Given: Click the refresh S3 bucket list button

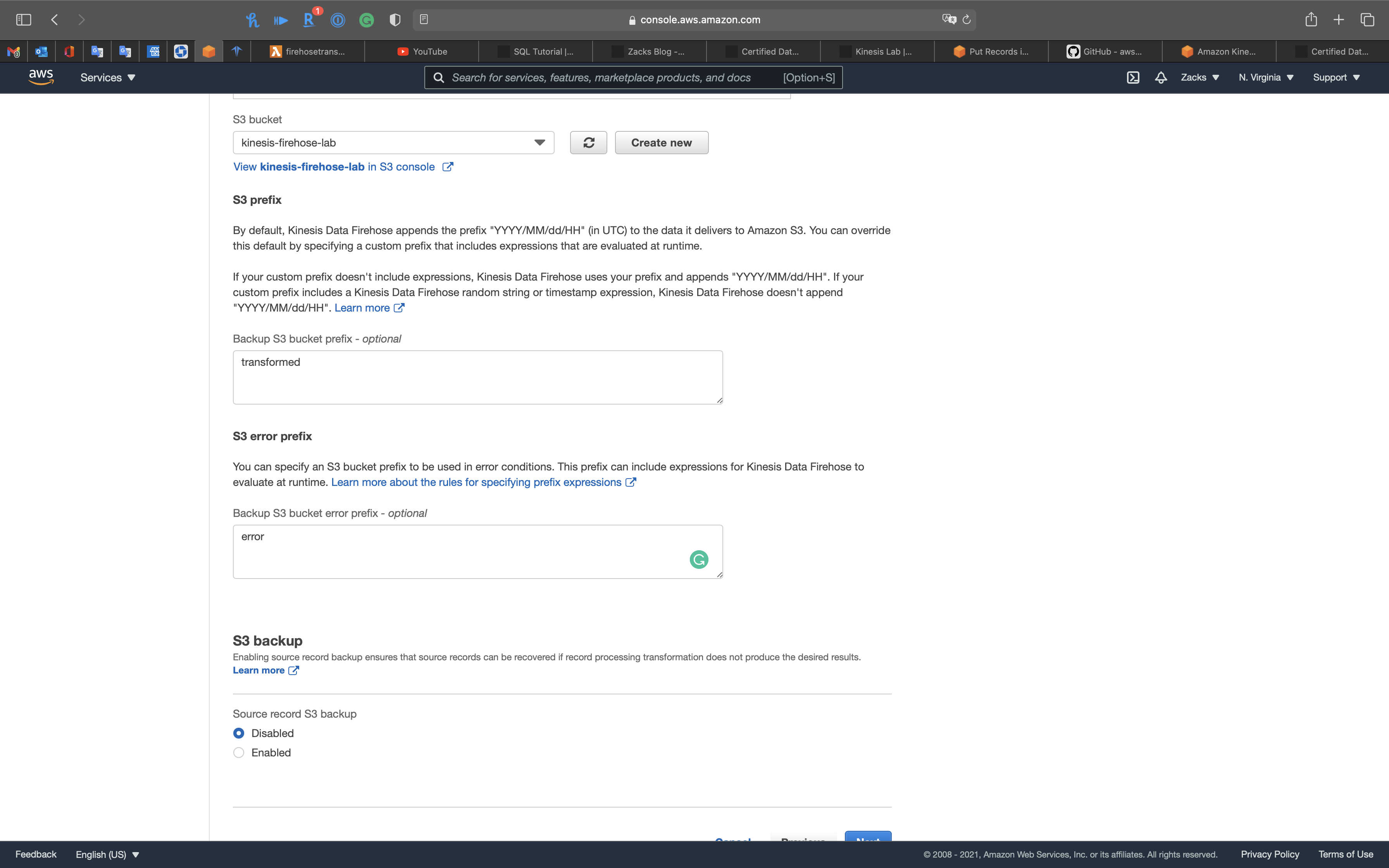Looking at the screenshot, I should tap(588, 143).
